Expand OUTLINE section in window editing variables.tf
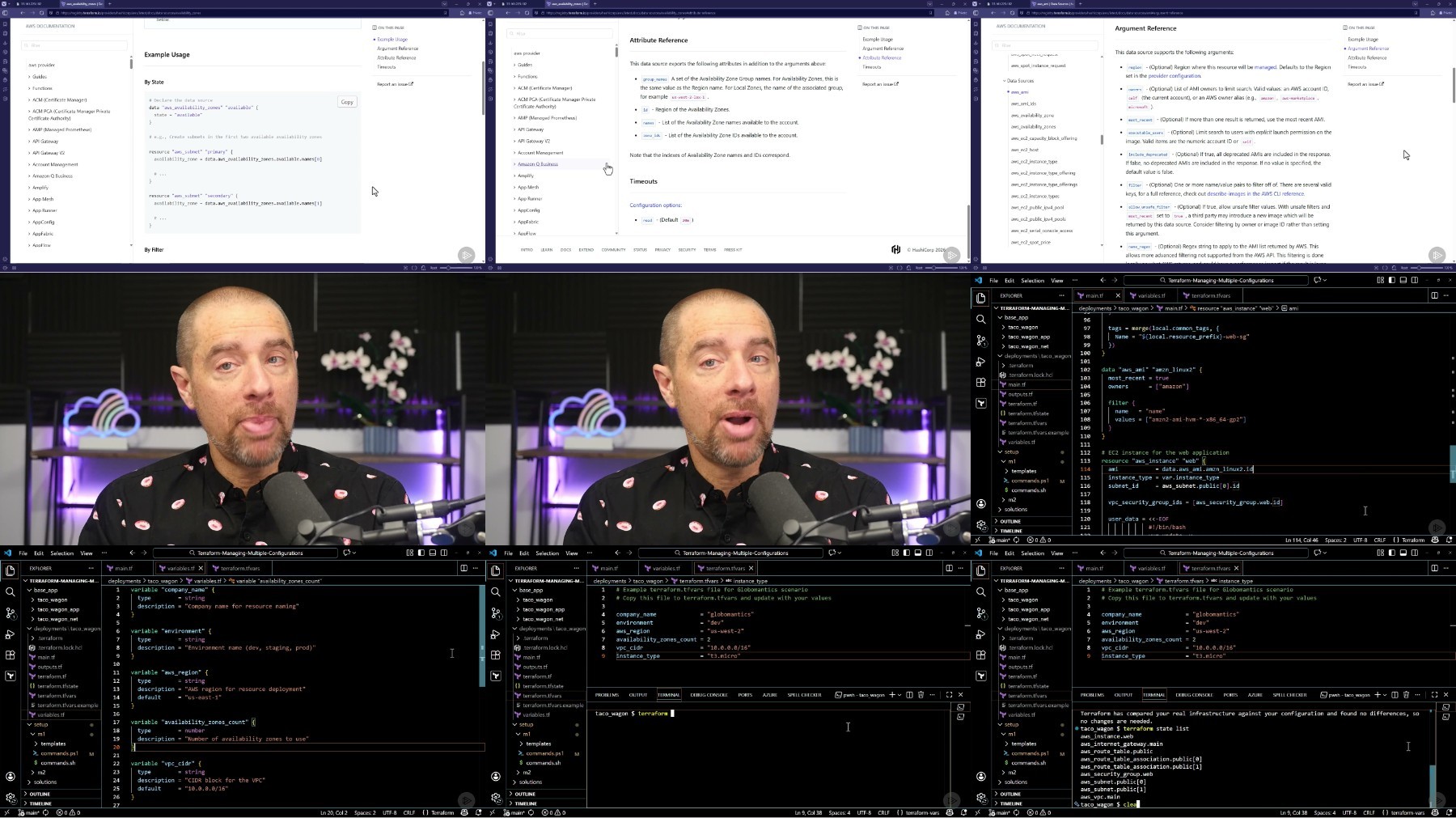 click(x=40, y=794)
